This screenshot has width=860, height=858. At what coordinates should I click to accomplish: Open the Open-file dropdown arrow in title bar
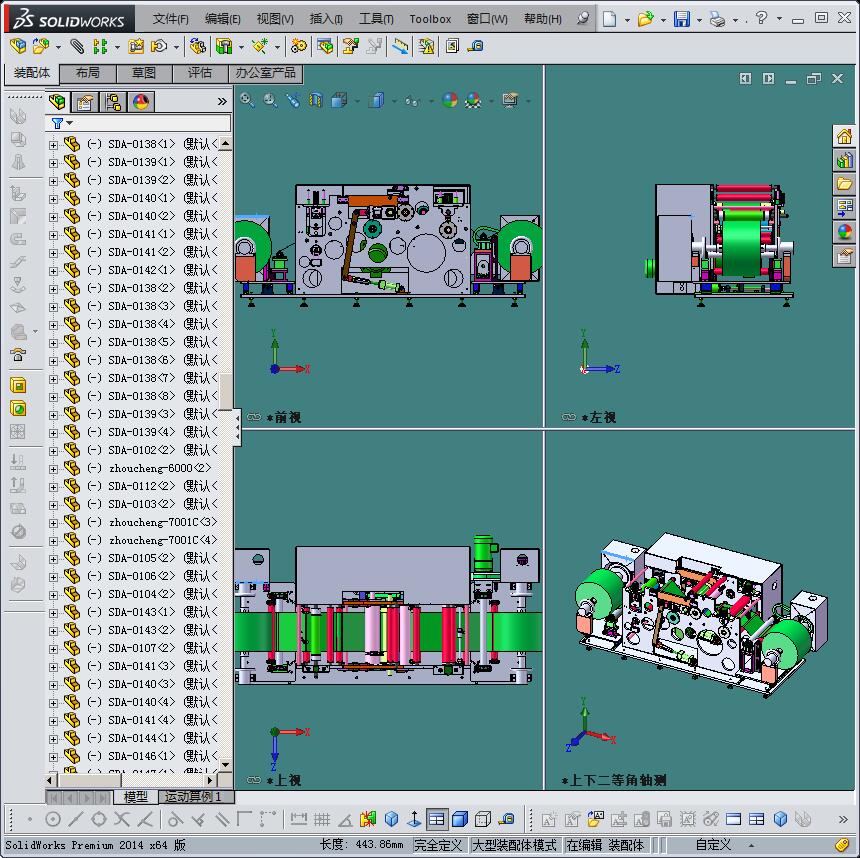(663, 20)
